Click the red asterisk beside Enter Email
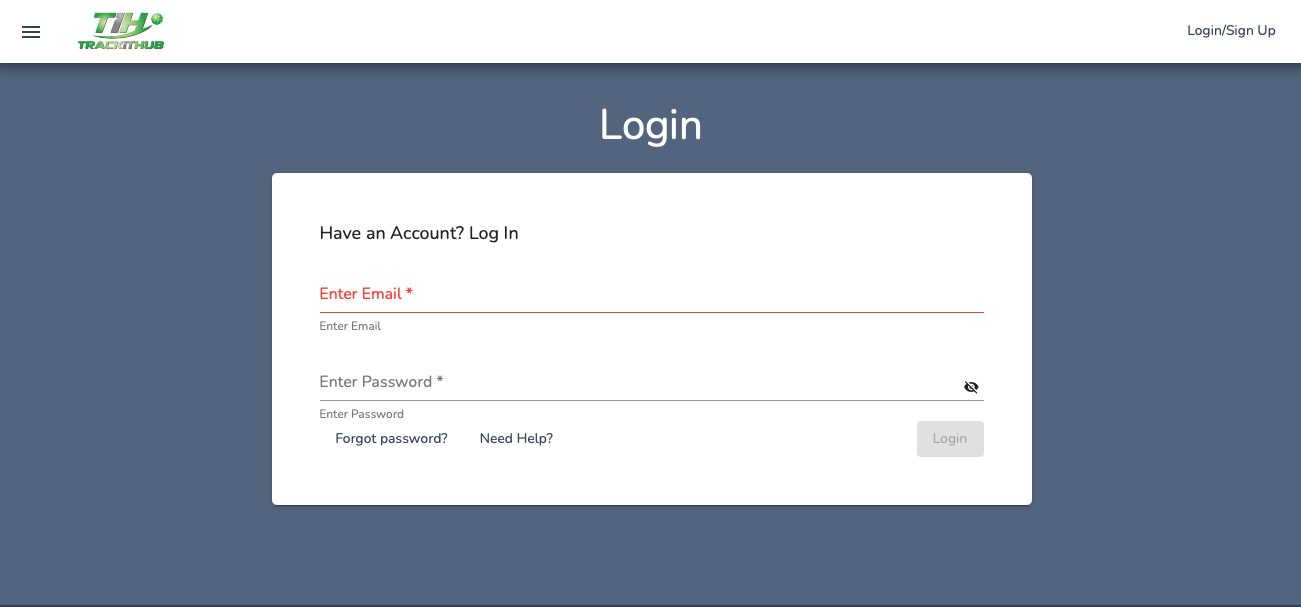This screenshot has width=1301, height=607. [x=410, y=293]
